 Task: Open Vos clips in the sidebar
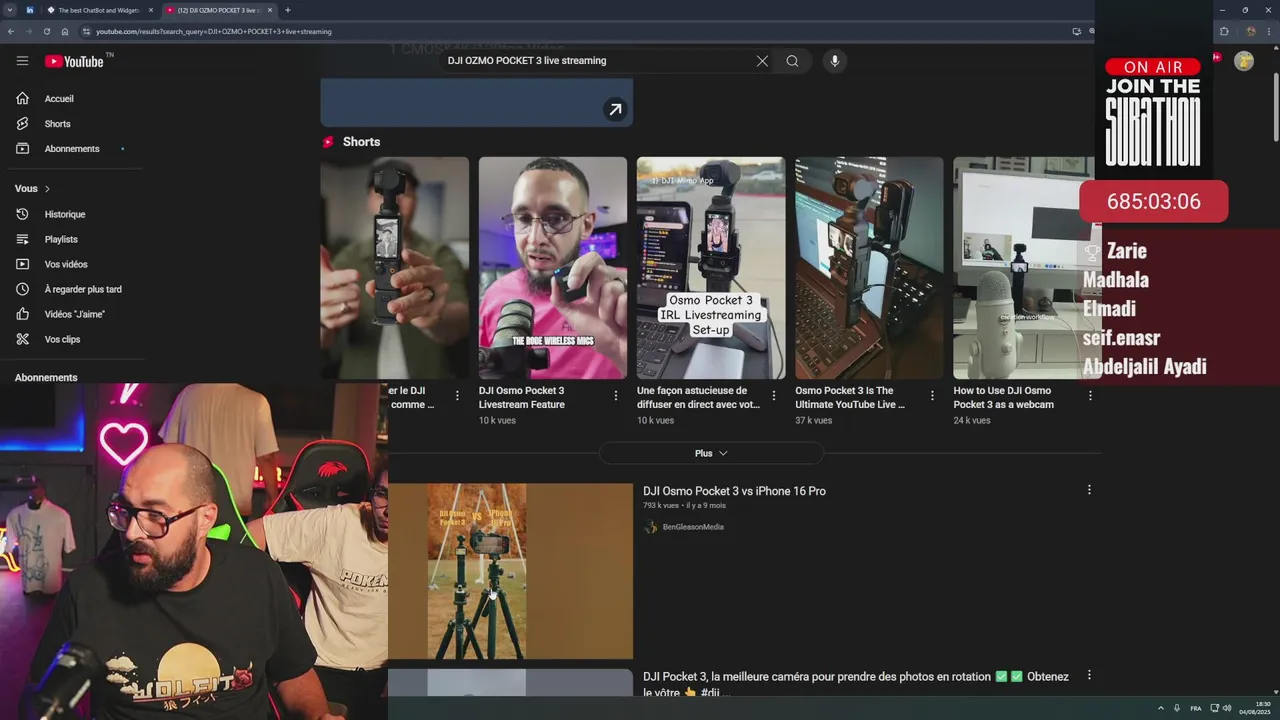[62, 339]
